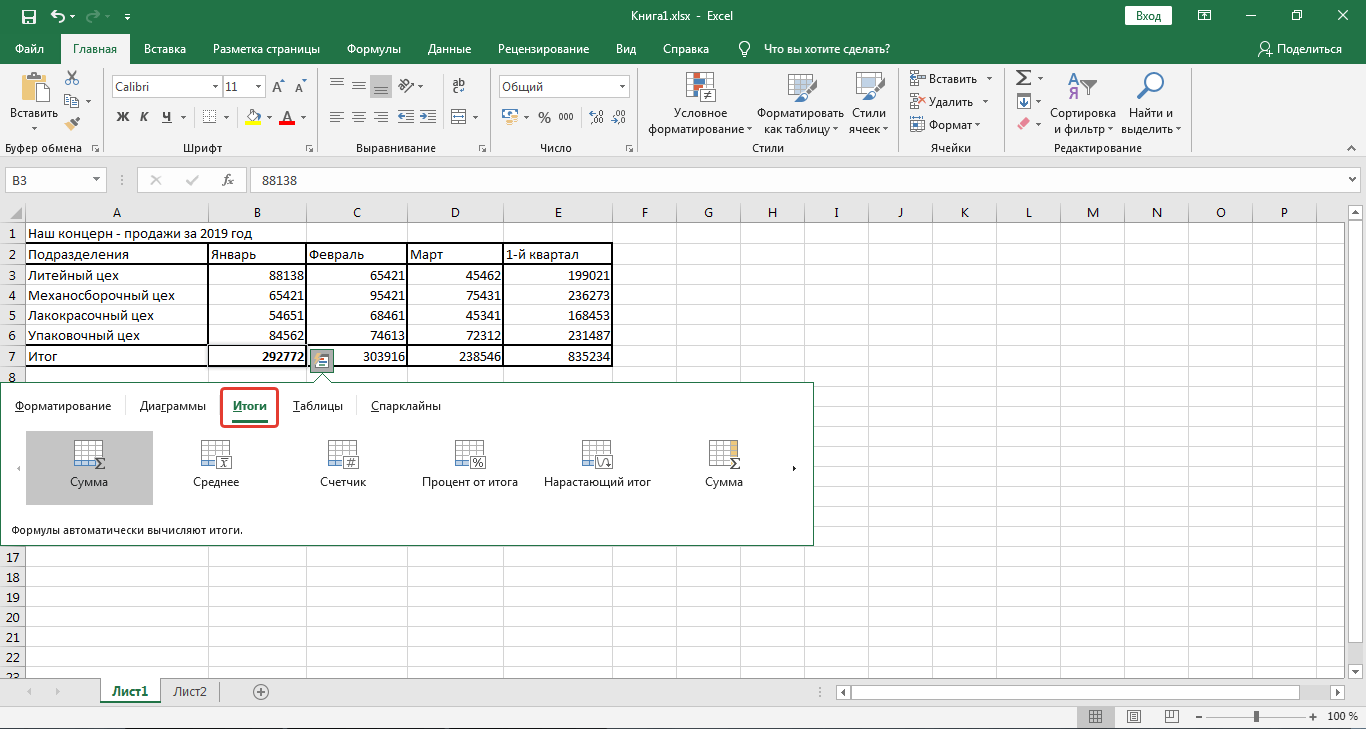Align cell text to the left

click(x=337, y=117)
